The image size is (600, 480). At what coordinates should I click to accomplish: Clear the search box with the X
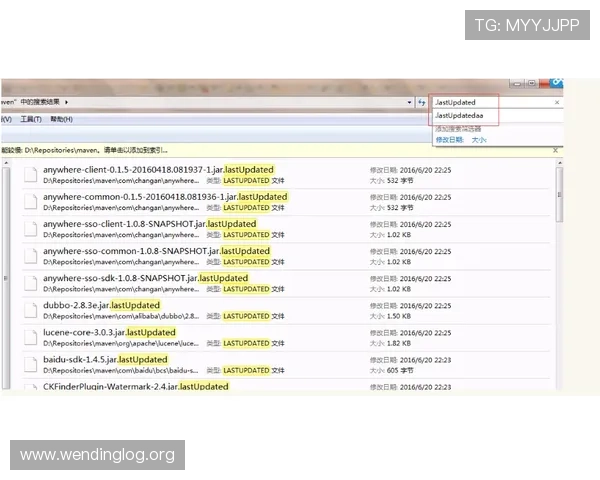point(557,102)
